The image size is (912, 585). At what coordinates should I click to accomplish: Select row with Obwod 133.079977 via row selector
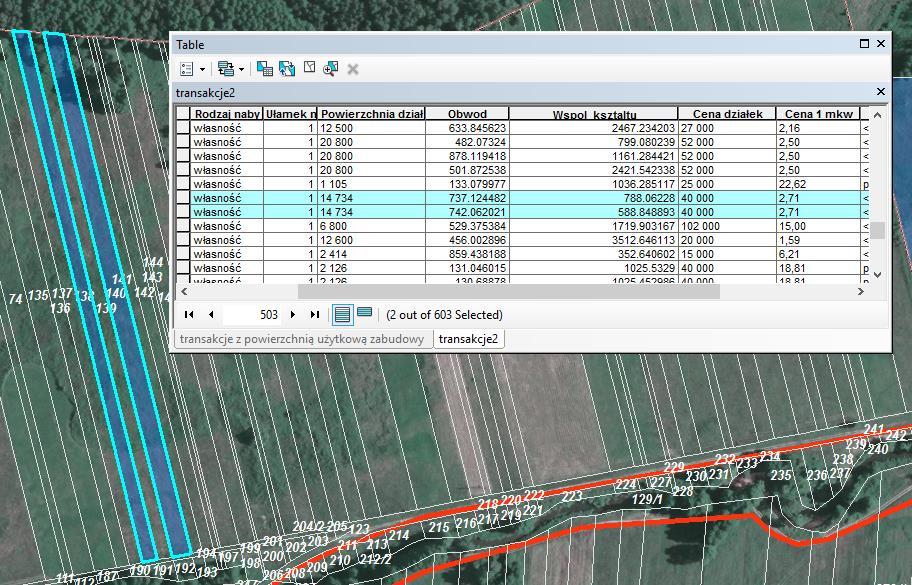point(183,184)
